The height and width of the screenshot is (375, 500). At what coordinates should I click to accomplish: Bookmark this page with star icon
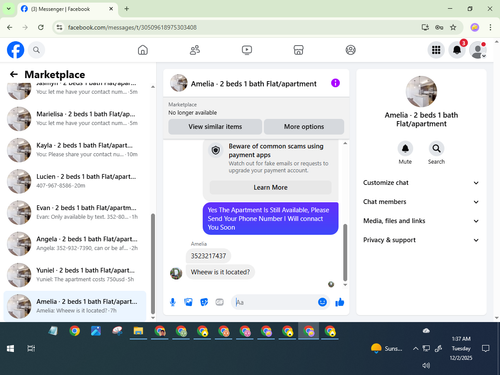pos(453,27)
